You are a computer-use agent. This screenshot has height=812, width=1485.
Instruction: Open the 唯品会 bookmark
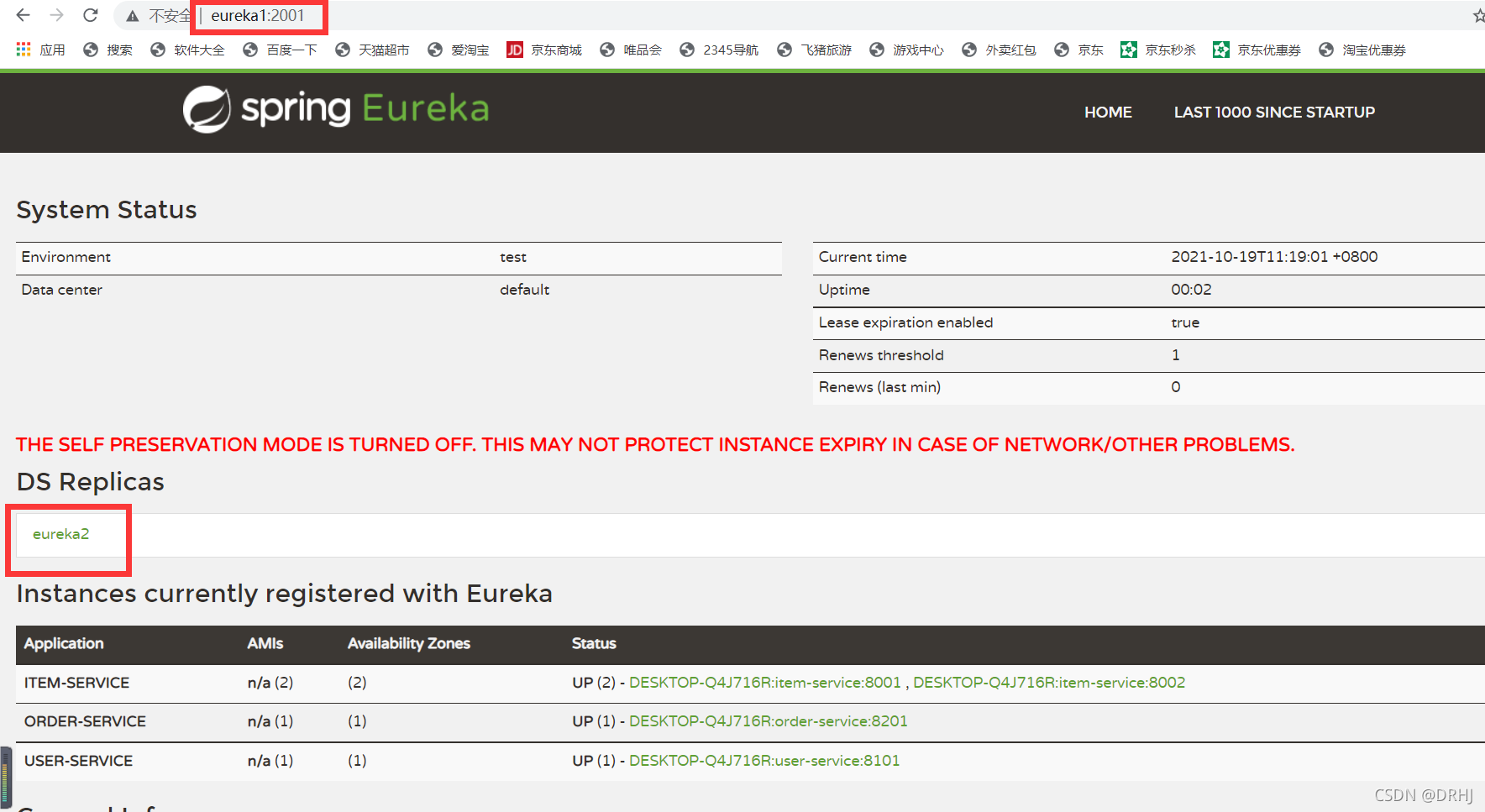(x=631, y=50)
